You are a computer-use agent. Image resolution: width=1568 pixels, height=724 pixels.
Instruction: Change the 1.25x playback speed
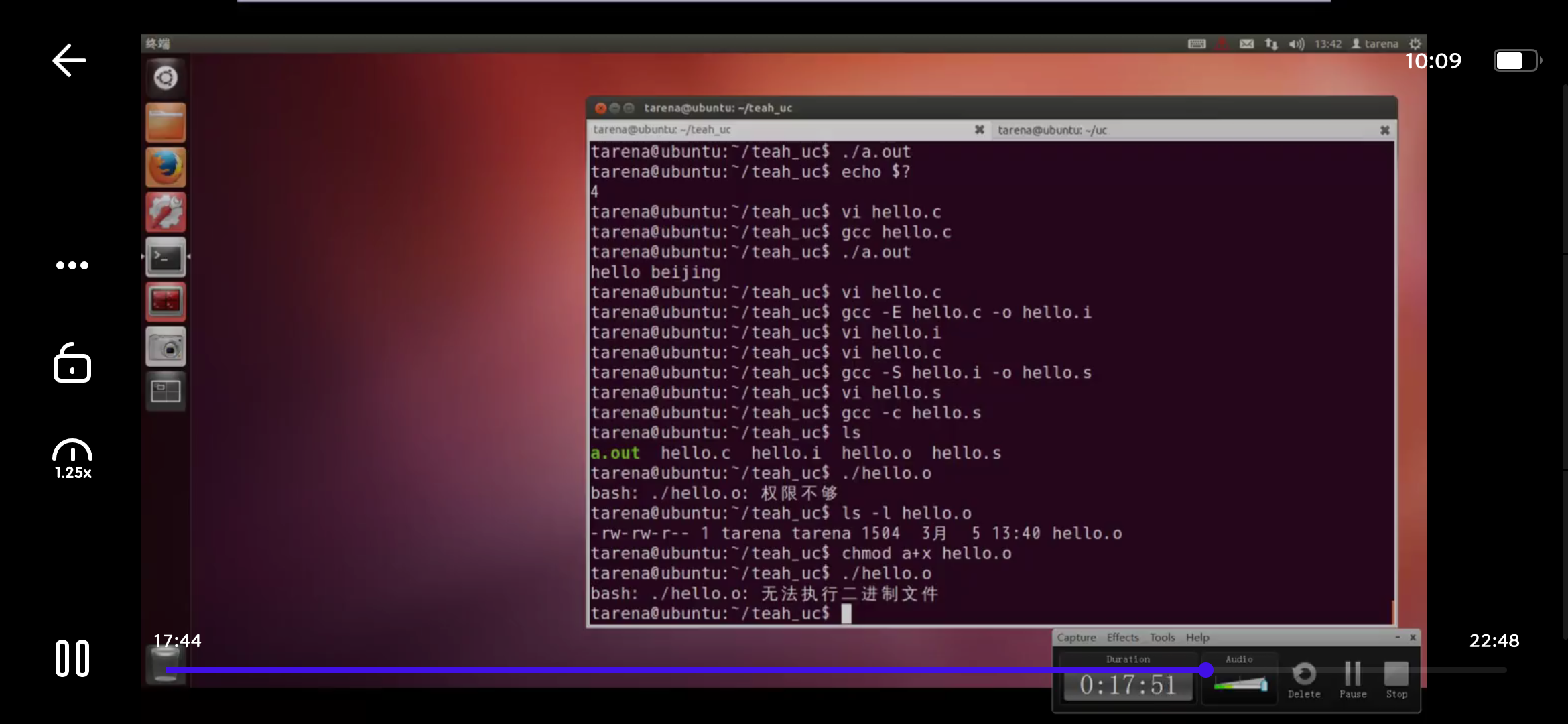pyautogui.click(x=72, y=460)
